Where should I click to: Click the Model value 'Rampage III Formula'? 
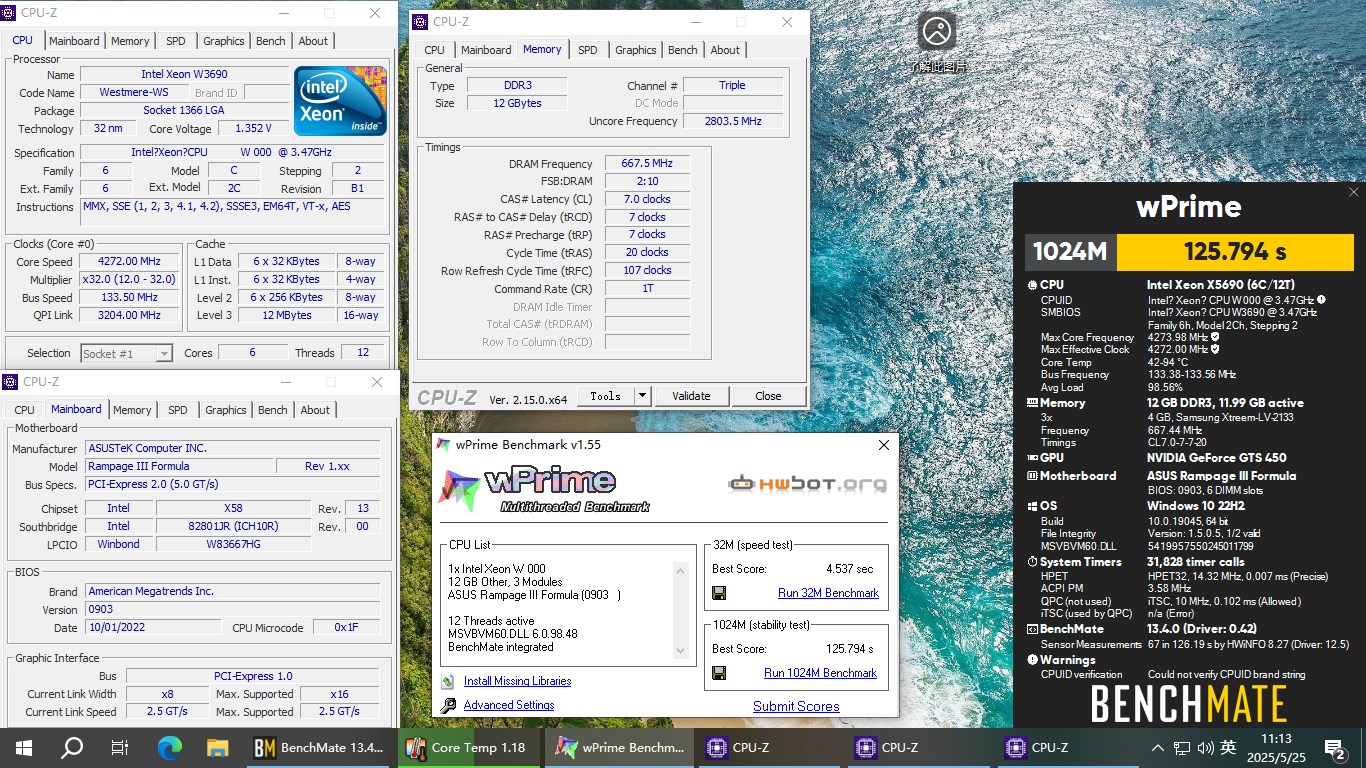178,466
